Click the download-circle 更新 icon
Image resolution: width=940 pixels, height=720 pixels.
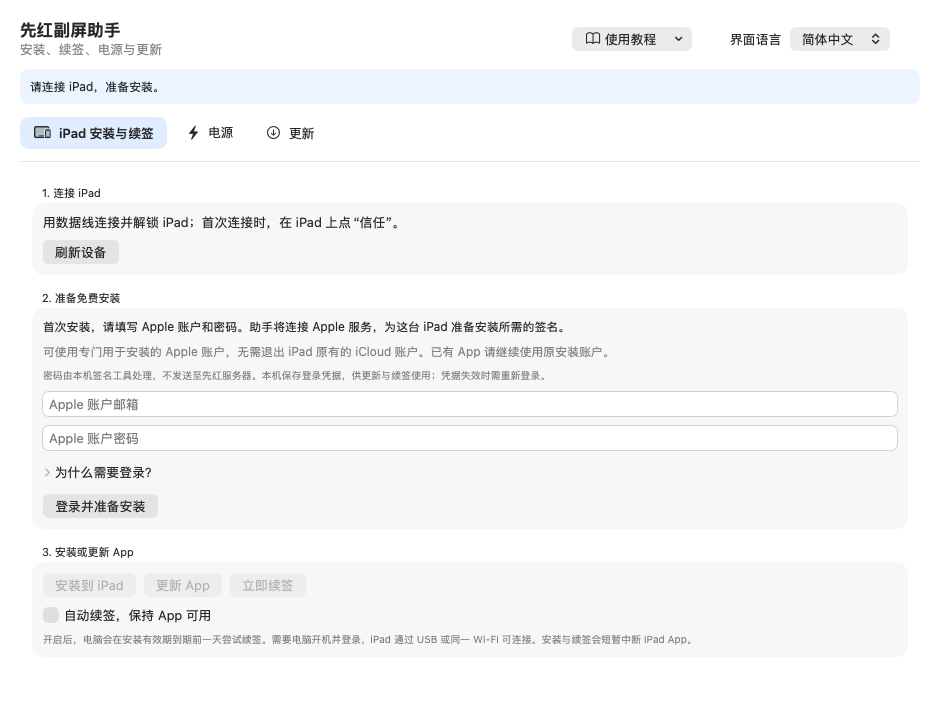pos(273,132)
